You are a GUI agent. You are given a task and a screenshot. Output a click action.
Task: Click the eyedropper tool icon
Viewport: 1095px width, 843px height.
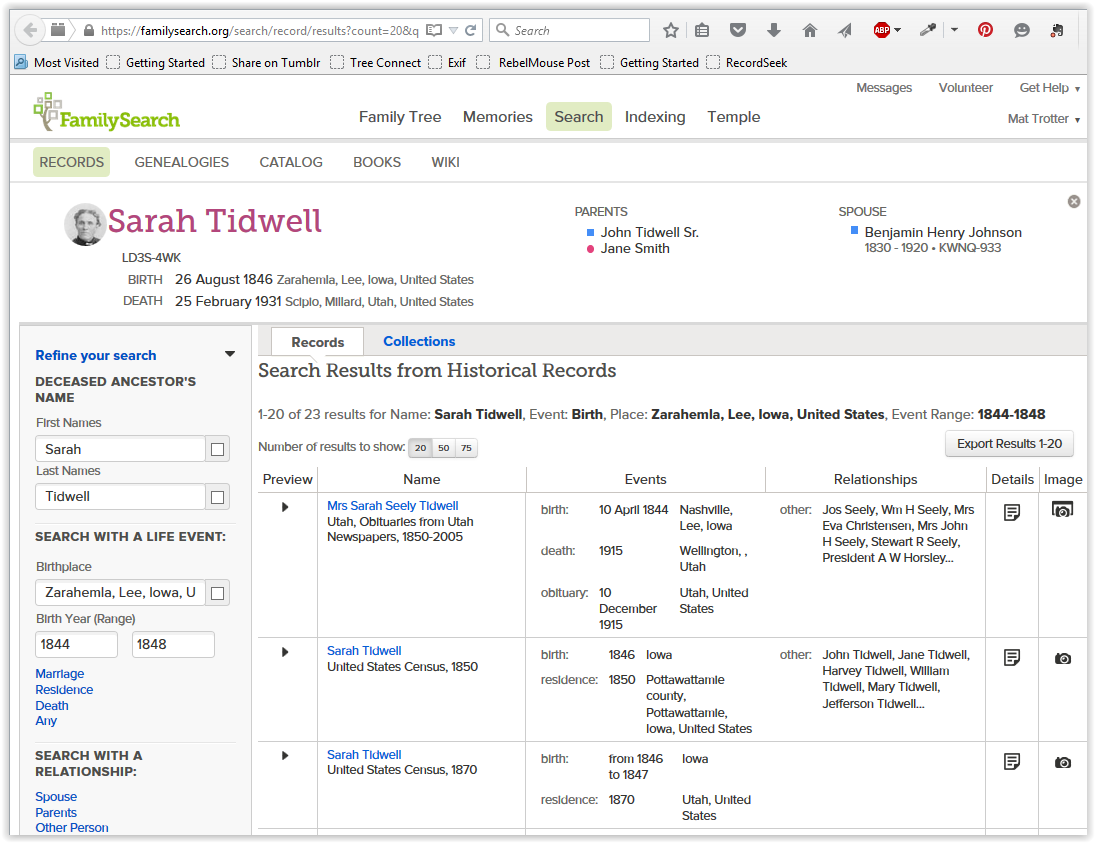click(x=927, y=30)
